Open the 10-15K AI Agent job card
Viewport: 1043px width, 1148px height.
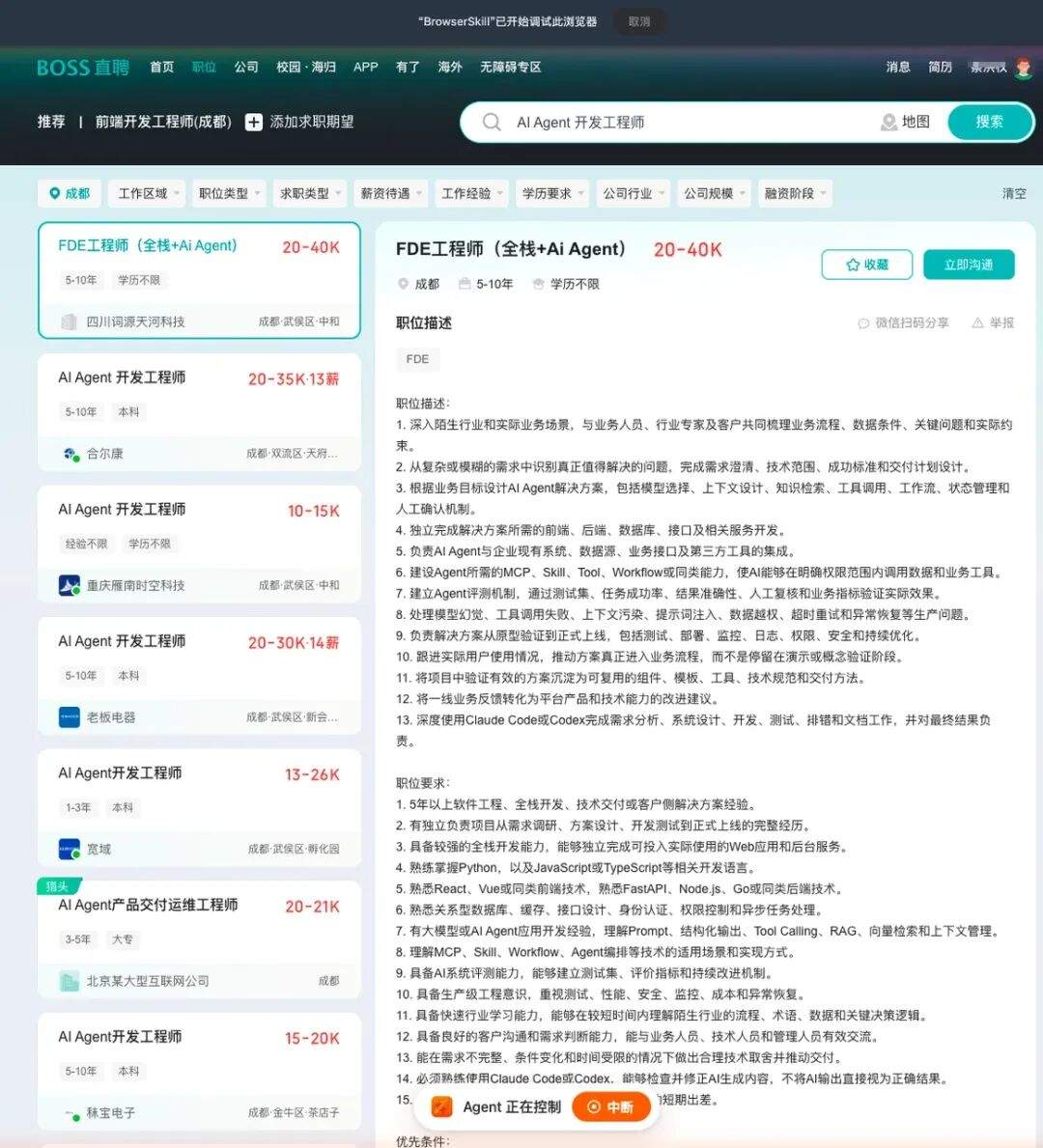pos(199,544)
